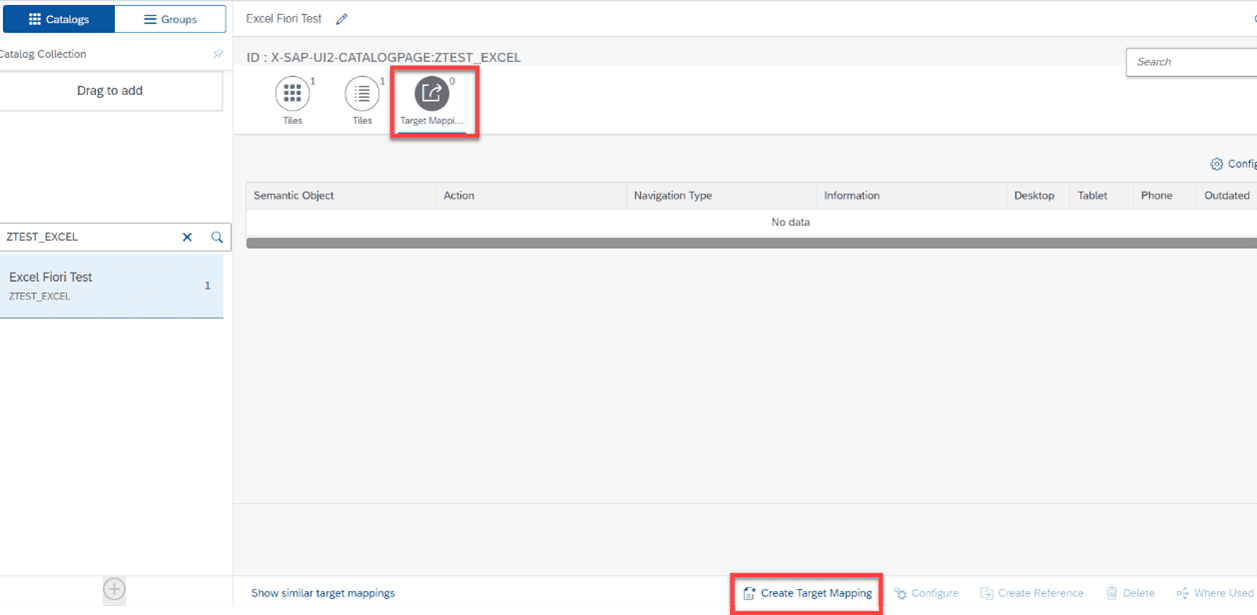Select the first Tiles icon
The image size is (1257, 615).
[292, 95]
